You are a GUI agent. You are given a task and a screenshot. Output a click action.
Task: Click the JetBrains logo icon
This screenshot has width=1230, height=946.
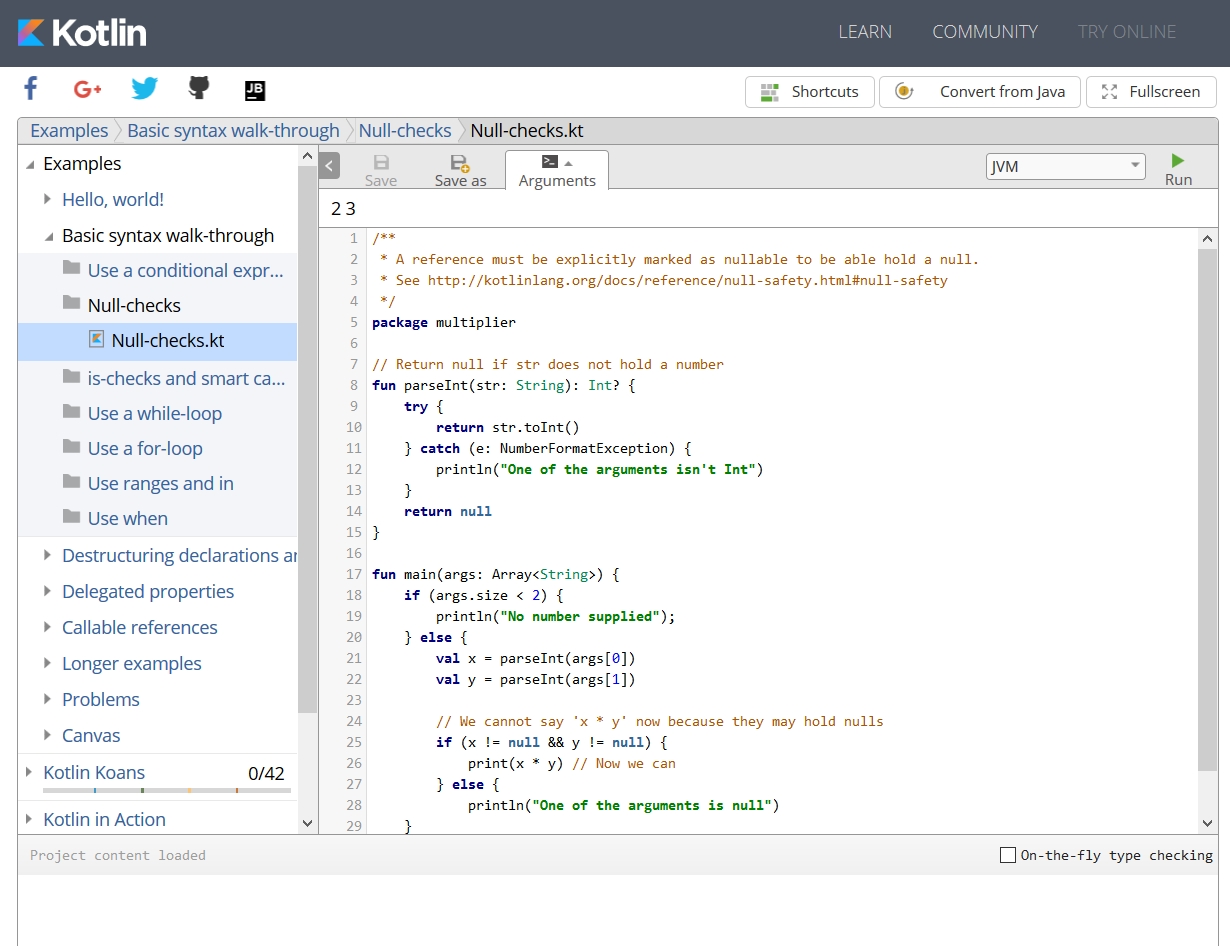tap(255, 91)
